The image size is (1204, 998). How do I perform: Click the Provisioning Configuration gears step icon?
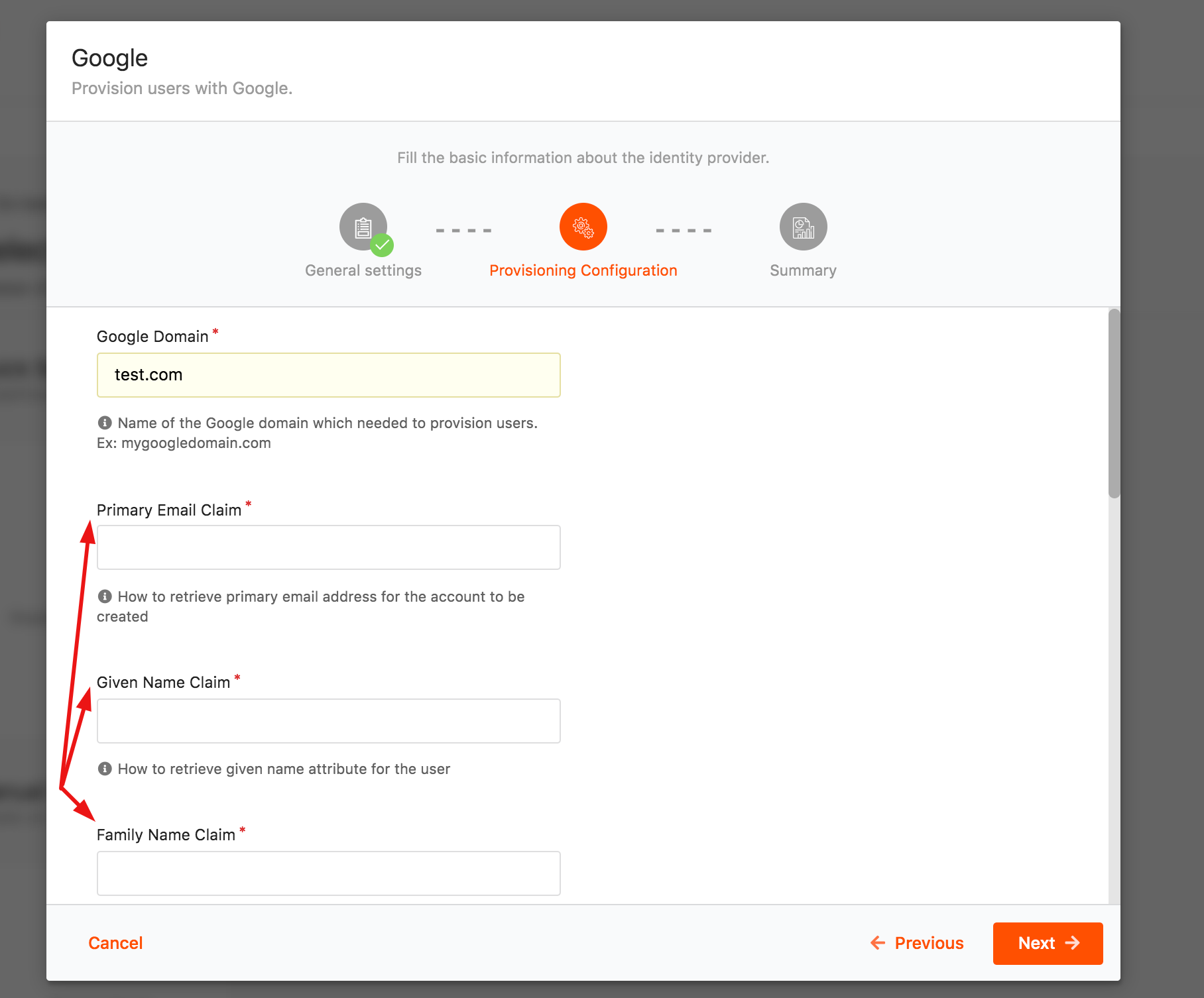(583, 227)
